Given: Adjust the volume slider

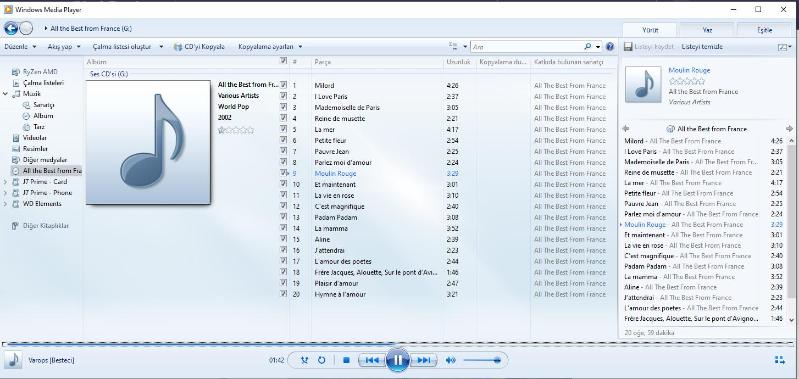Looking at the screenshot, I should coord(482,360).
